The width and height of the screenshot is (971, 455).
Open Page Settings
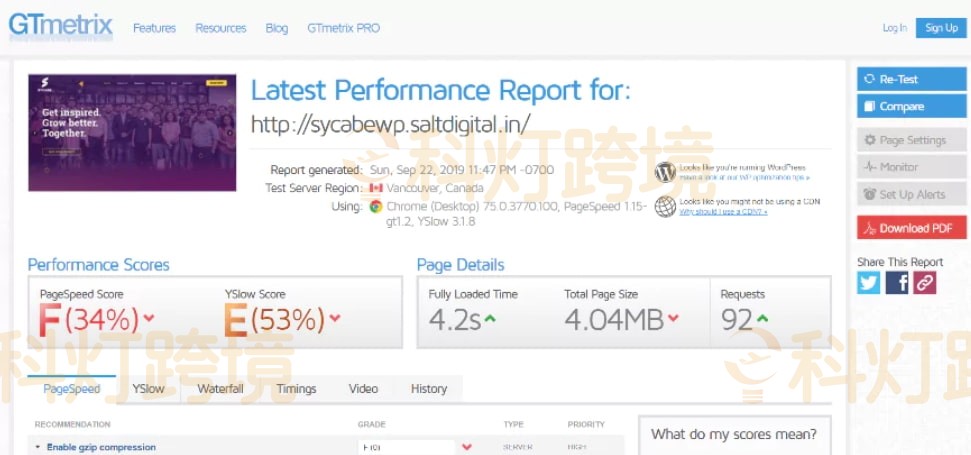(912, 140)
